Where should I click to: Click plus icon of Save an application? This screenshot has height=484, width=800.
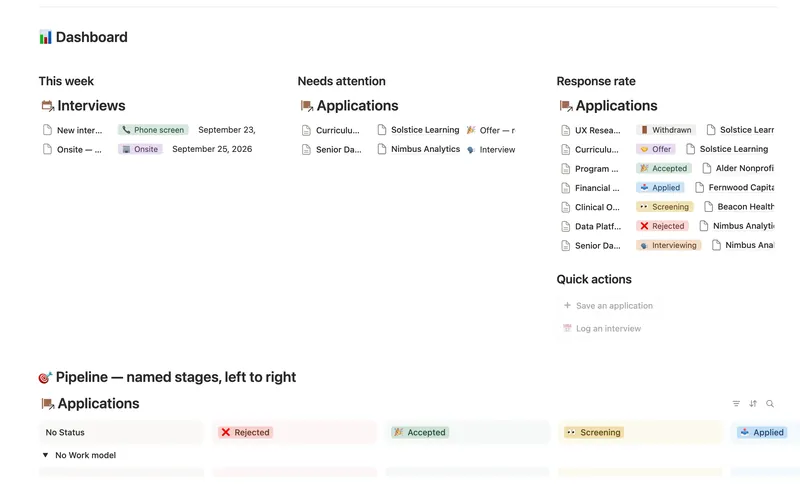[567, 305]
